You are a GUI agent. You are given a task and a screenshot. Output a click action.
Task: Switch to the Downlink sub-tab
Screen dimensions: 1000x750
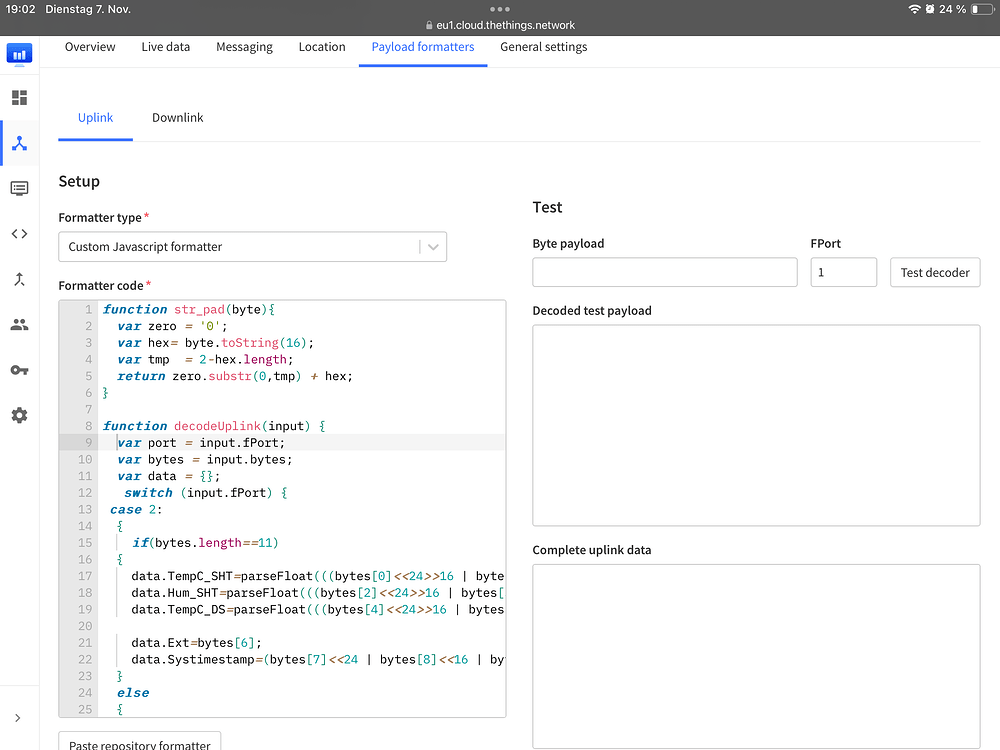pos(177,117)
